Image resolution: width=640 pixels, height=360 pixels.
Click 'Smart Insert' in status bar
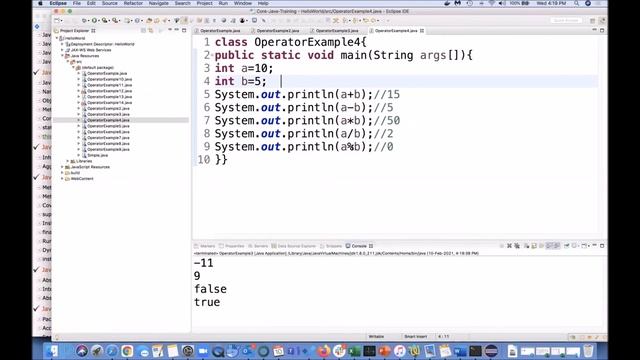click(416, 337)
